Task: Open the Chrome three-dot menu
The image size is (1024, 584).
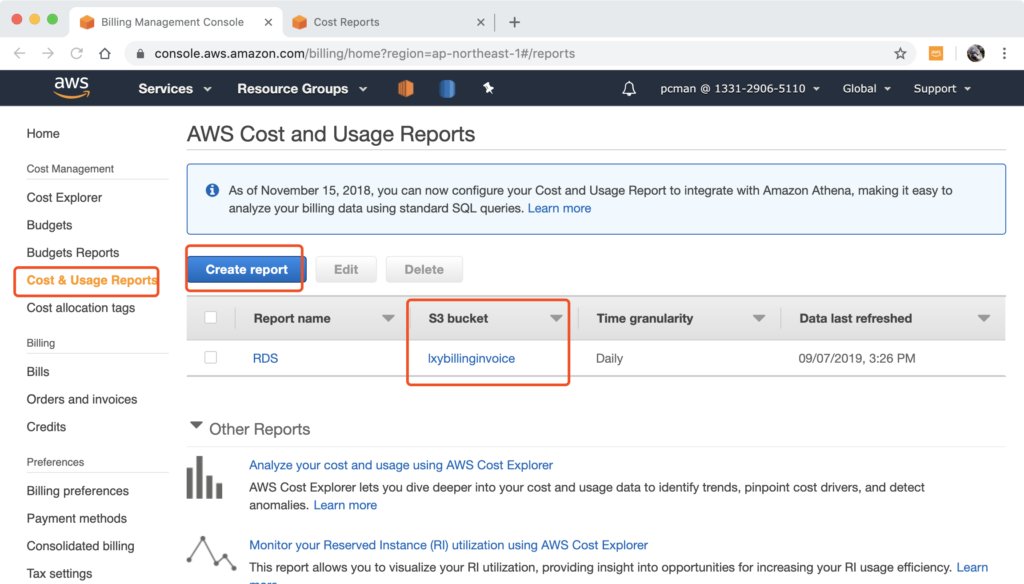Action: [x=1004, y=54]
